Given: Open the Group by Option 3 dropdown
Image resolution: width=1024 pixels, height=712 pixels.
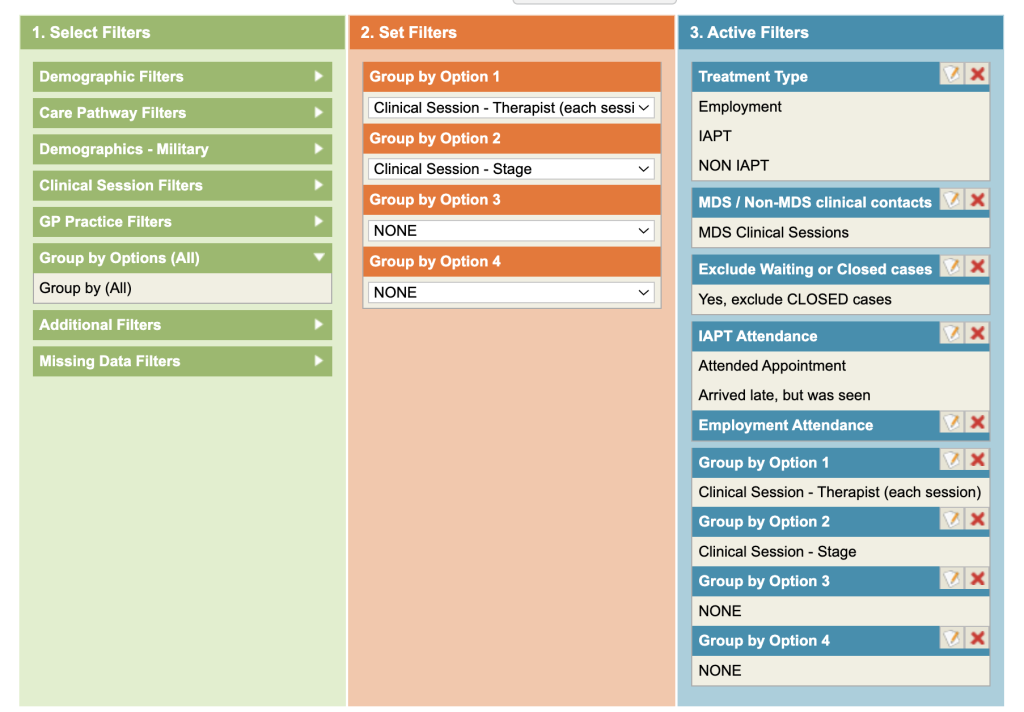Looking at the screenshot, I should point(512,230).
